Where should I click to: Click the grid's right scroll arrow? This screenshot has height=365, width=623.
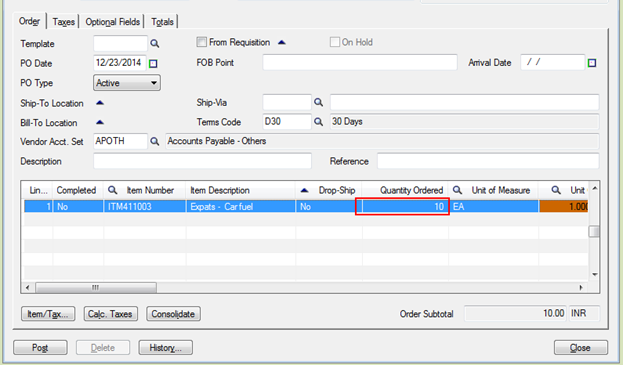point(581,288)
